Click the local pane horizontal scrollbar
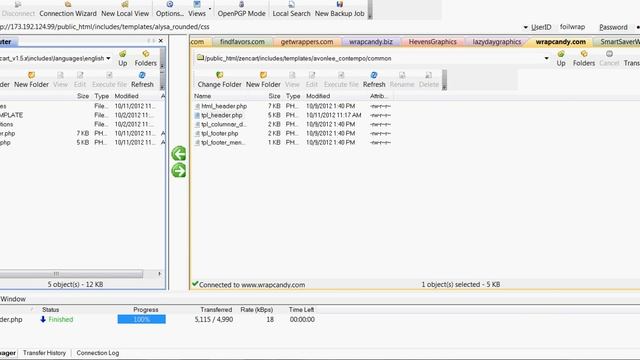 click(x=71, y=273)
